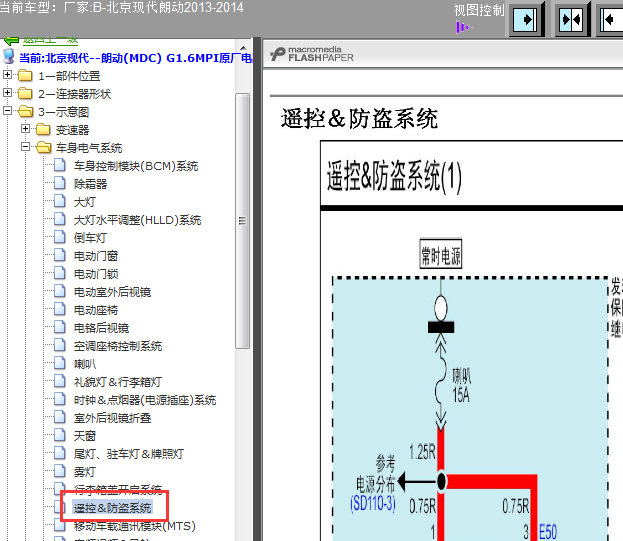Open the 大灯 document
623x541 pixels.
tap(85, 202)
